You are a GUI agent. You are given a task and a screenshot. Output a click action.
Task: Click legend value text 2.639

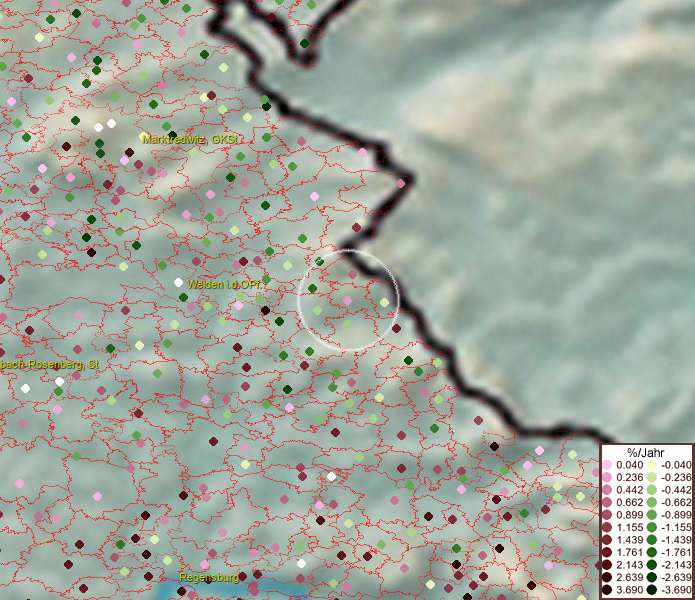tap(629, 577)
